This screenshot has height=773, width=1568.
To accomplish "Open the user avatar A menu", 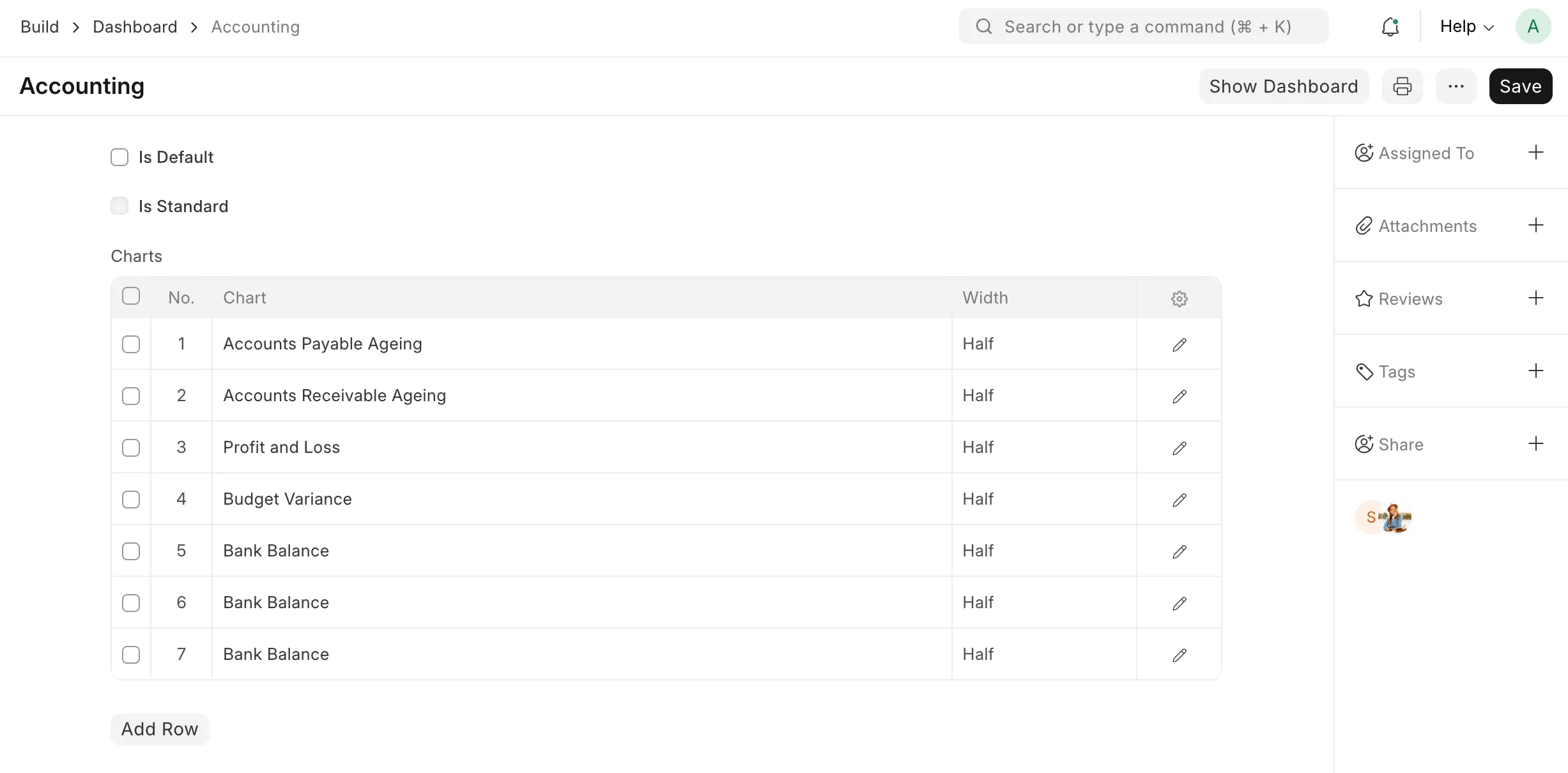I will click(x=1532, y=27).
